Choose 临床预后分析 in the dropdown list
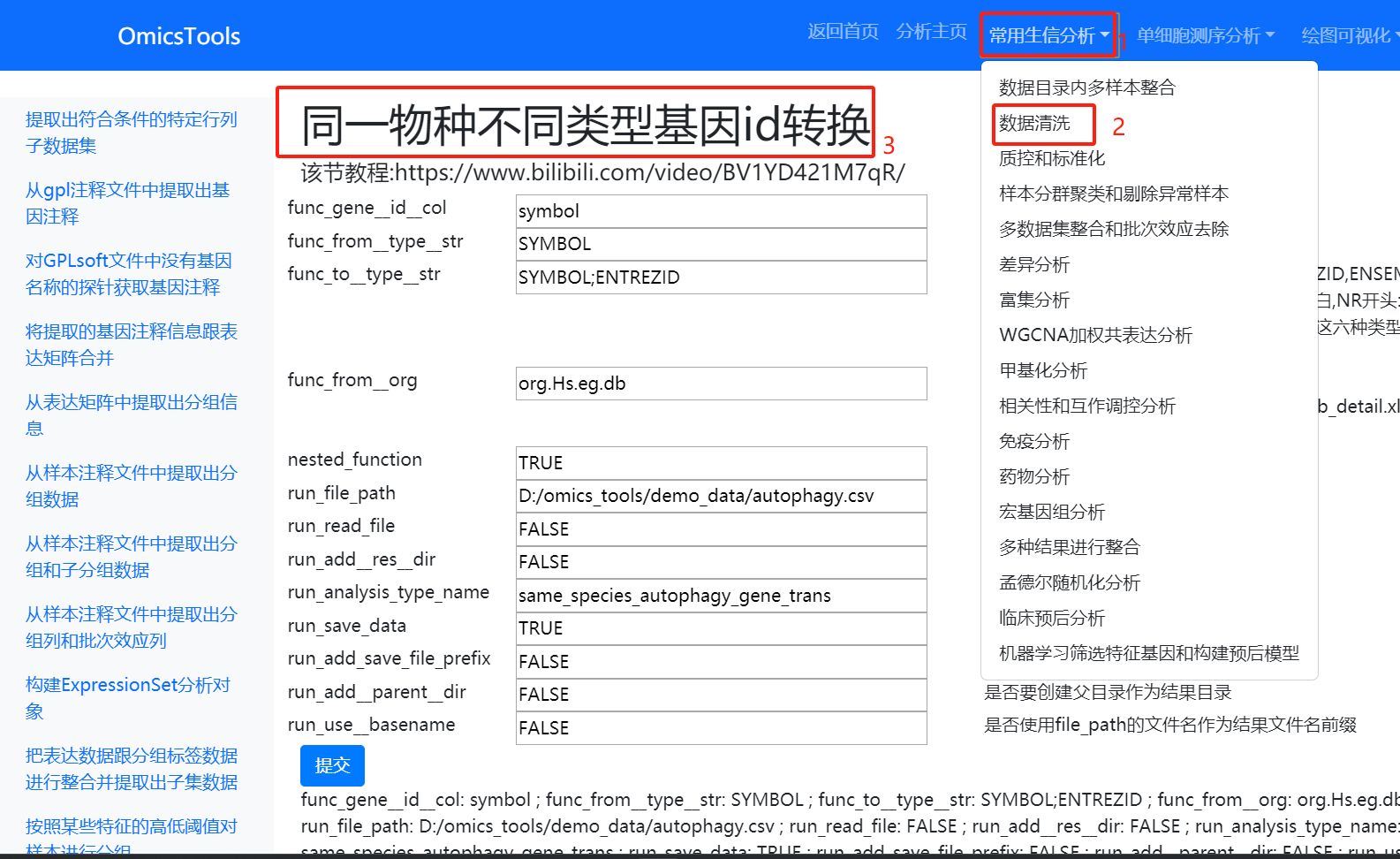The width and height of the screenshot is (1400, 859). pos(1051,618)
